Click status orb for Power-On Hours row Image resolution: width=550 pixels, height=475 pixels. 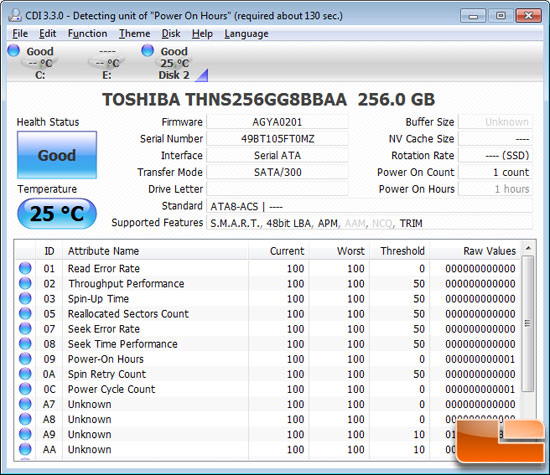[x=25, y=359]
